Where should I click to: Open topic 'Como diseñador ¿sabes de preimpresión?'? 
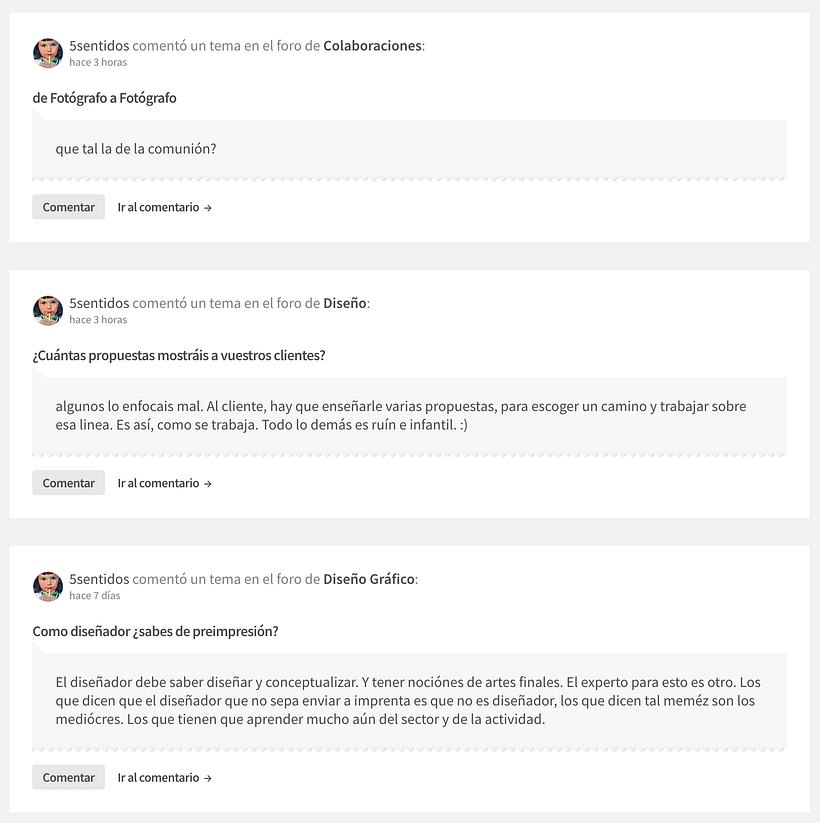coord(155,631)
